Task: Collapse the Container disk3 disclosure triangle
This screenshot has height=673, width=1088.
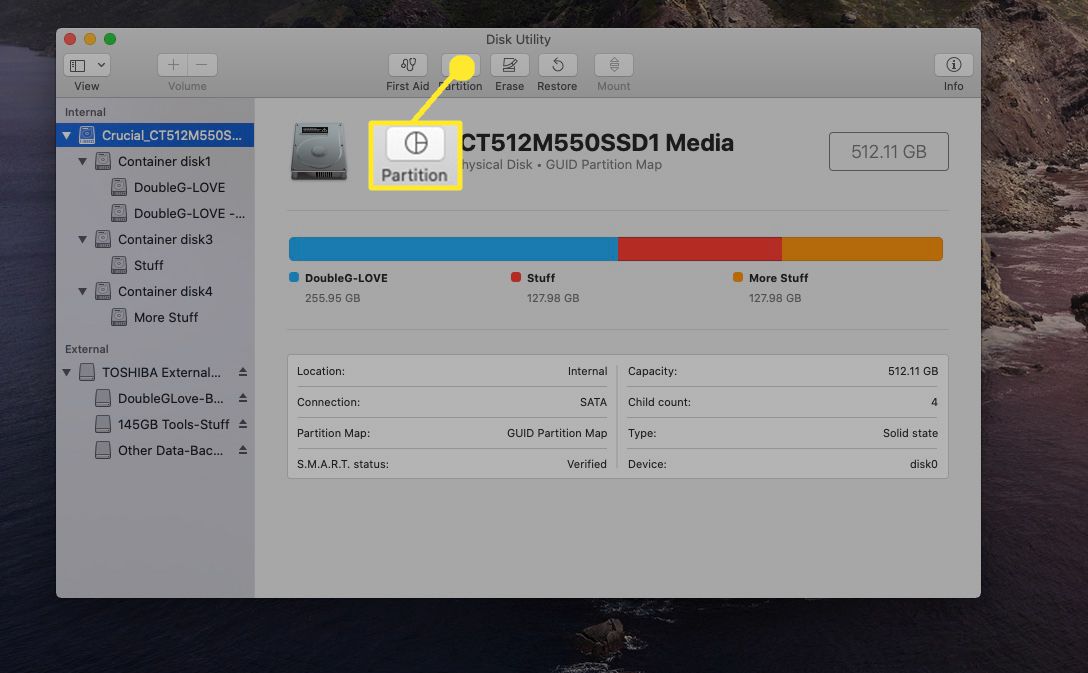Action: 83,239
